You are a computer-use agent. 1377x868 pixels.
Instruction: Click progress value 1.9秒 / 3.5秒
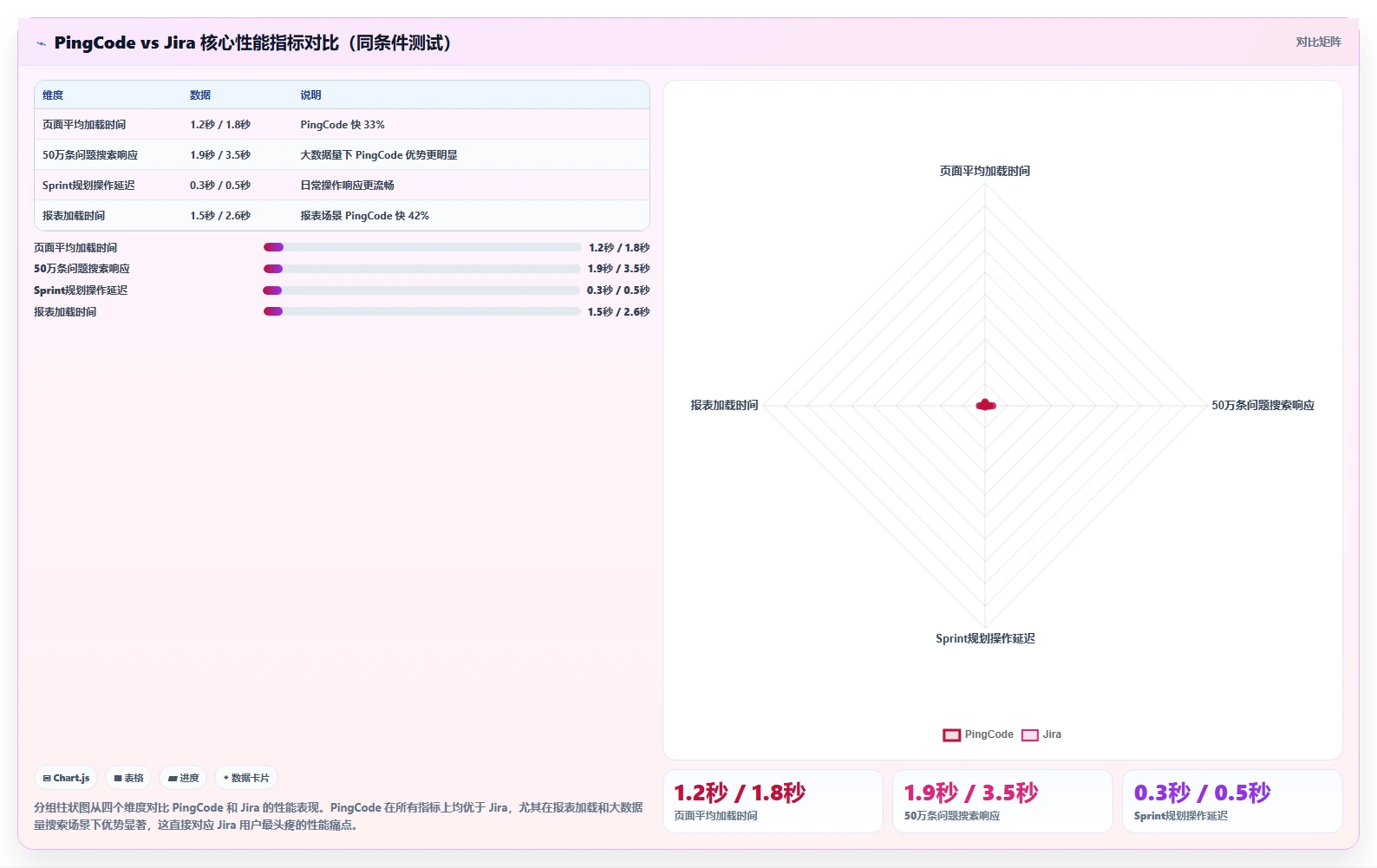619,269
